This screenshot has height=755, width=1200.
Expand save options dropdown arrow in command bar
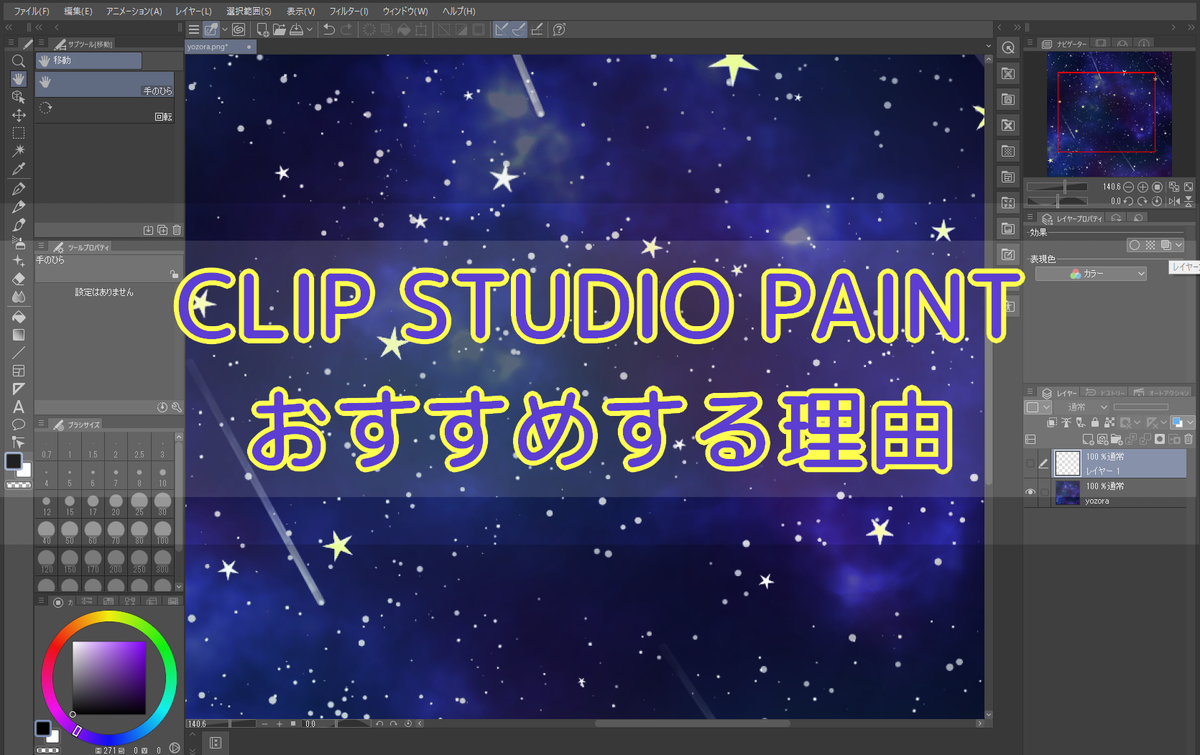click(x=309, y=29)
